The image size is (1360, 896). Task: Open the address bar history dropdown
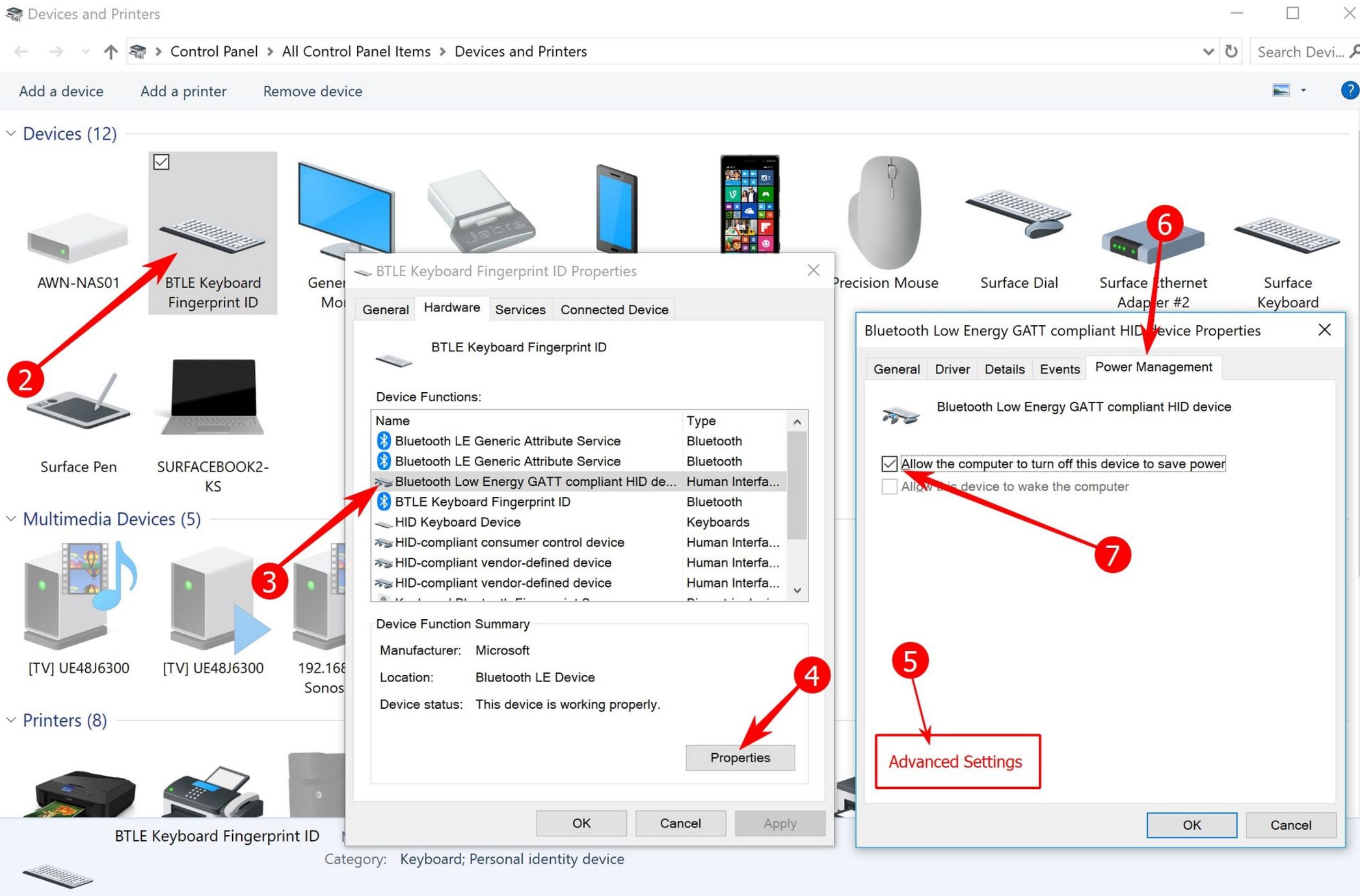click(x=1208, y=52)
